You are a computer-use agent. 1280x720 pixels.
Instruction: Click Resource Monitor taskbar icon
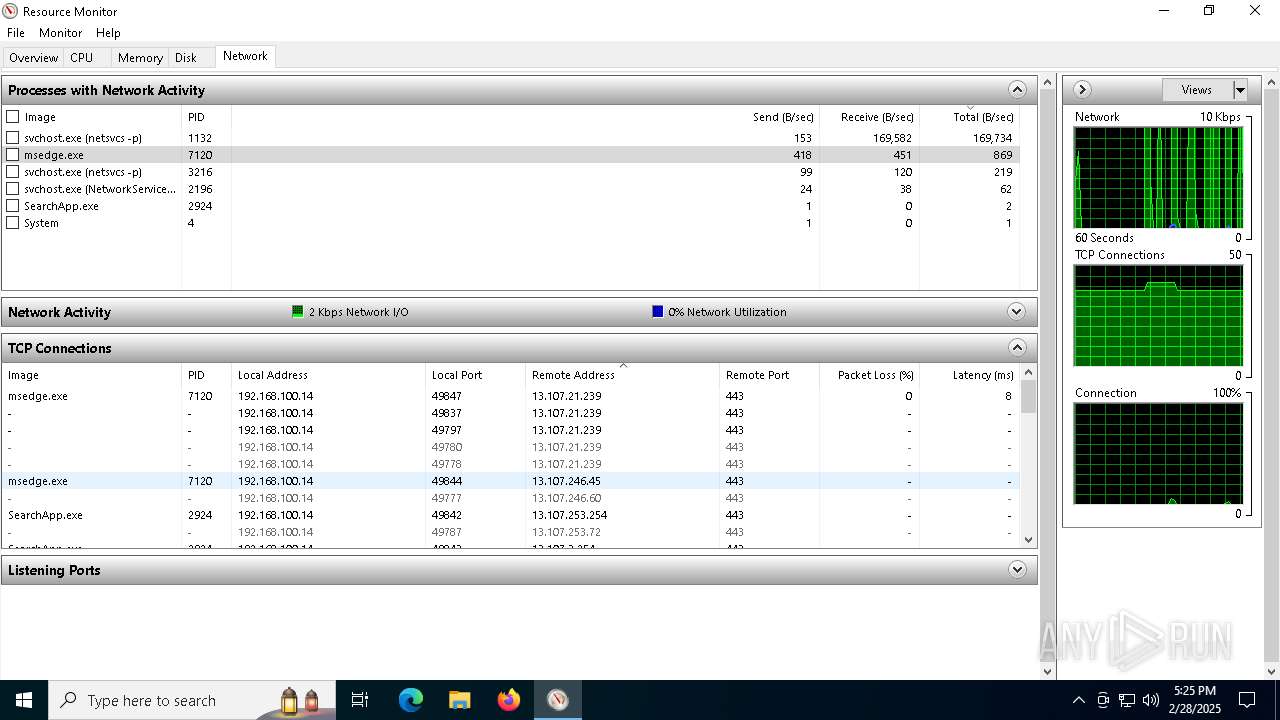[x=558, y=700]
